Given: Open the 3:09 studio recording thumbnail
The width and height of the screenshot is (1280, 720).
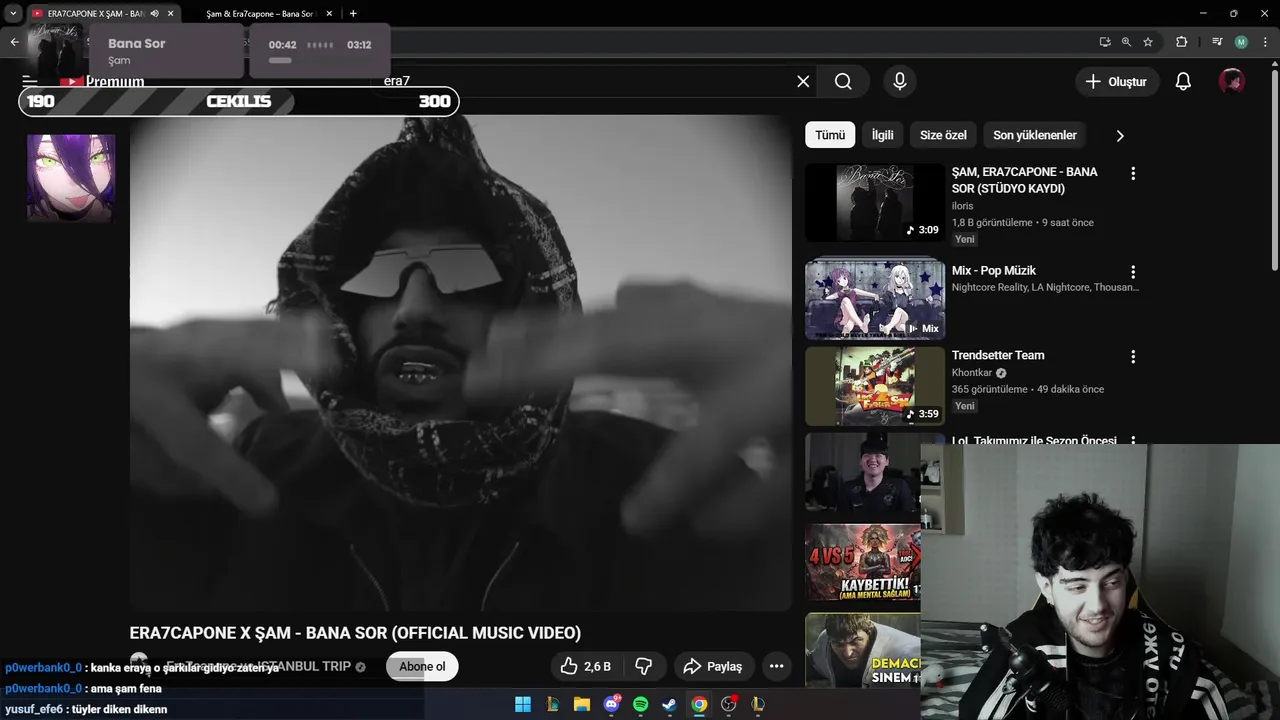Looking at the screenshot, I should coord(875,202).
